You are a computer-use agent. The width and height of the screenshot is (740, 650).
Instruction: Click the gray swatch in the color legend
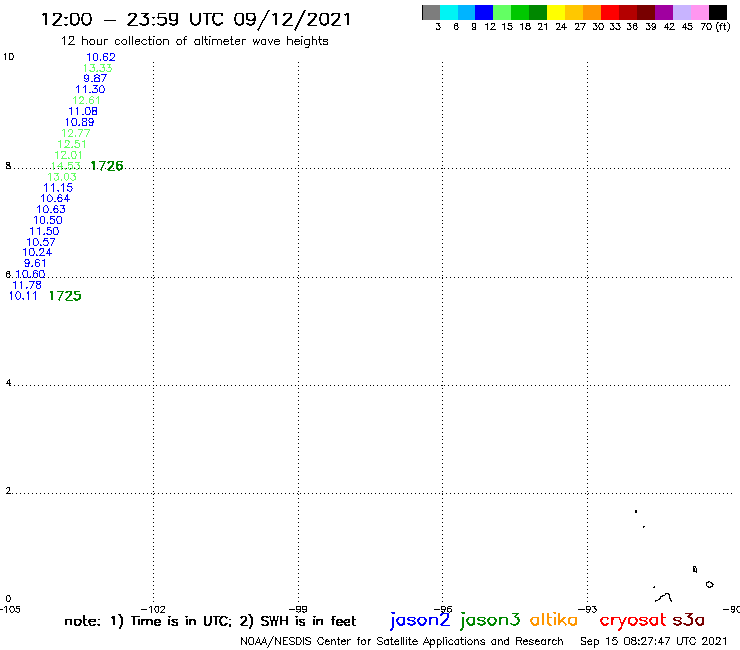(x=431, y=12)
